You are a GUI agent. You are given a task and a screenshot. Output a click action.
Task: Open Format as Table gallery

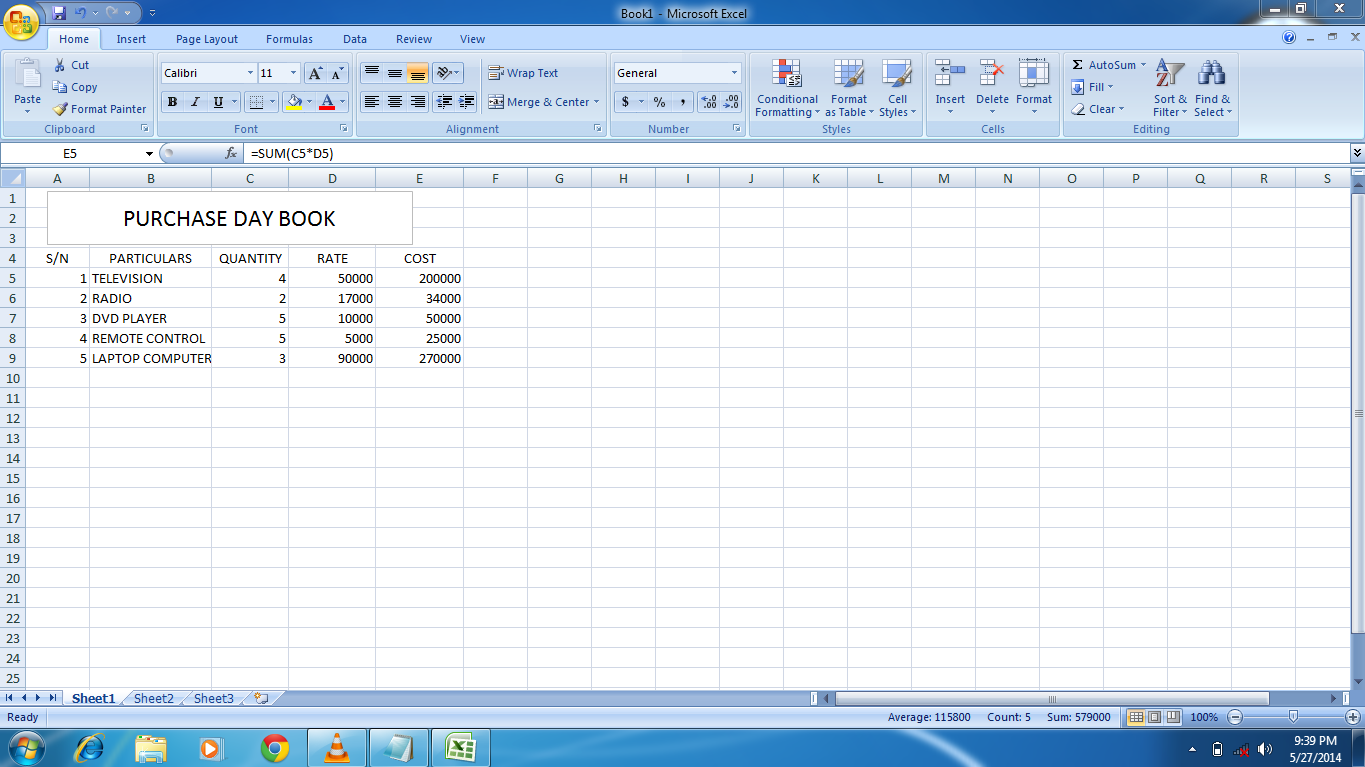tap(849, 88)
